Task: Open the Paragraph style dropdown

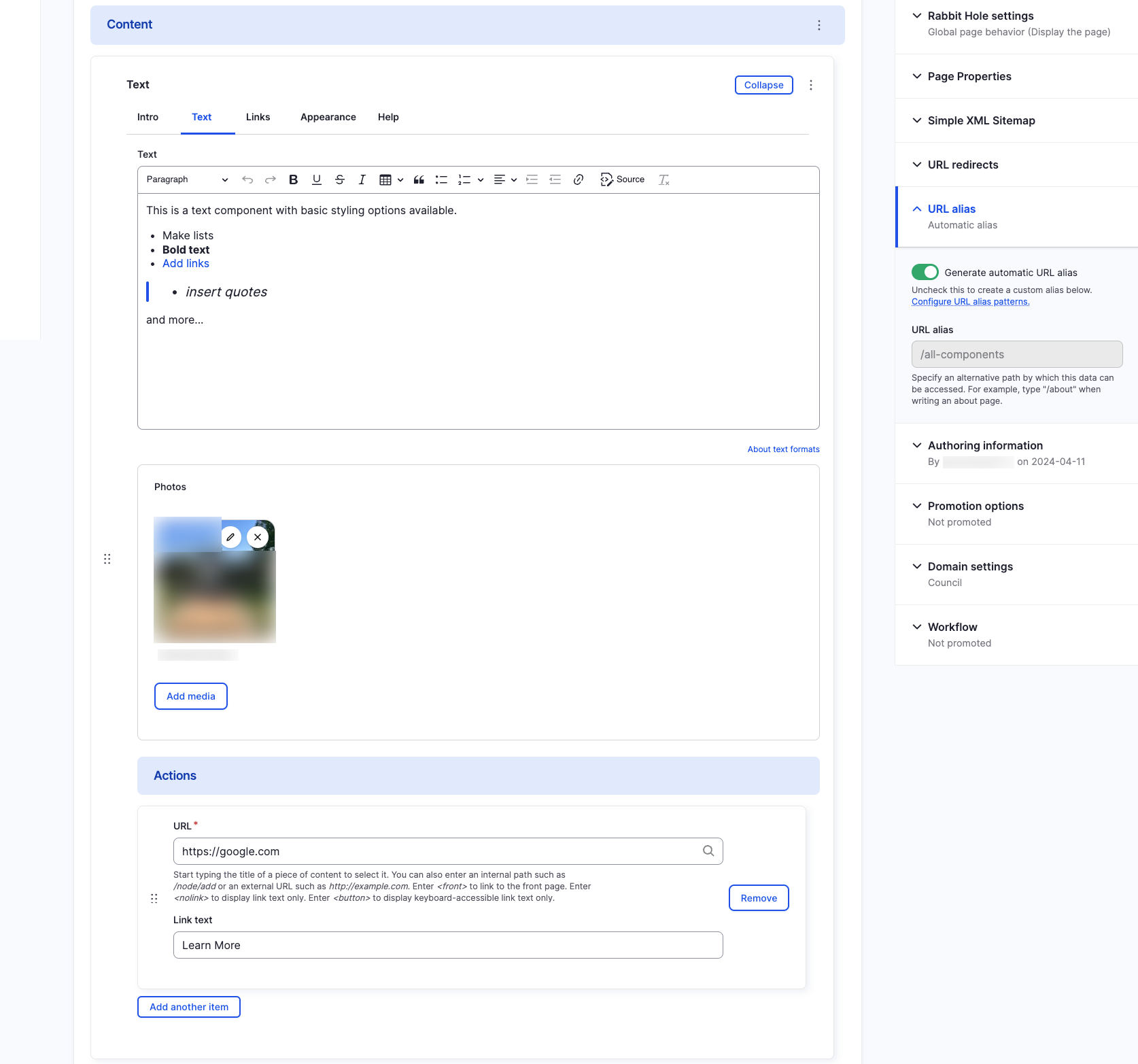Action: pyautogui.click(x=186, y=179)
